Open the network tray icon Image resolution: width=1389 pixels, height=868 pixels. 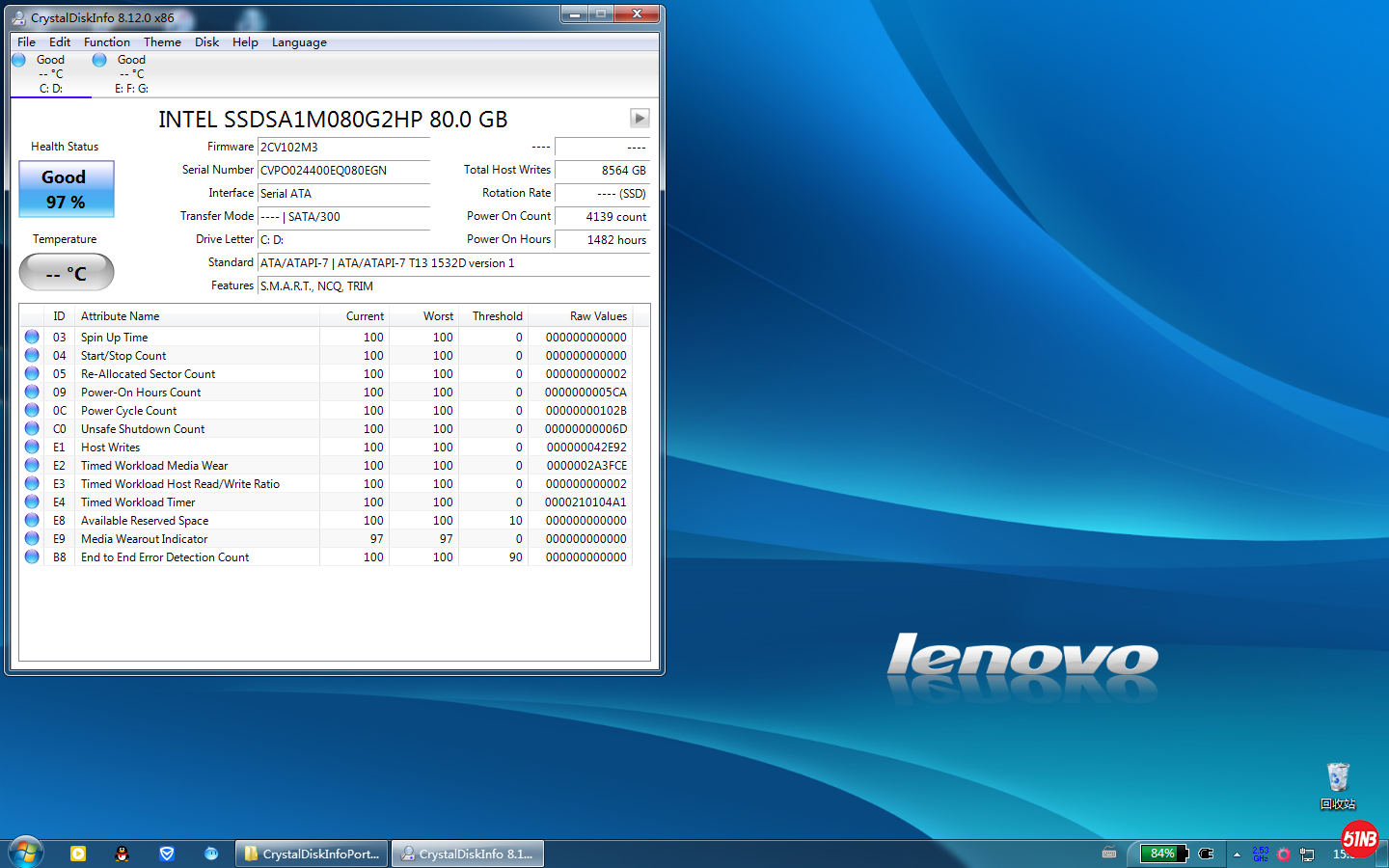tap(1307, 854)
